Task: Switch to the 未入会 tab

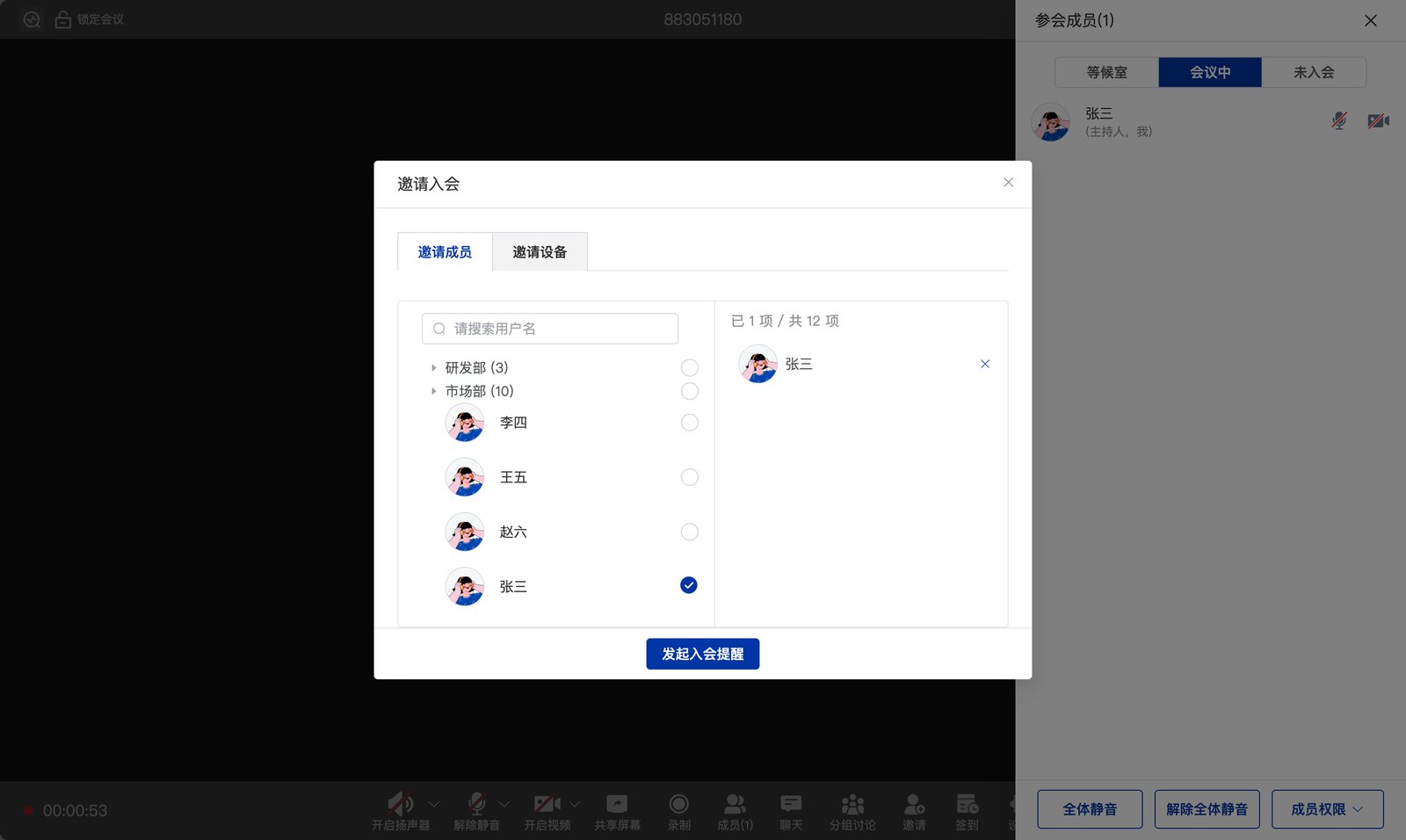Action: [1314, 72]
